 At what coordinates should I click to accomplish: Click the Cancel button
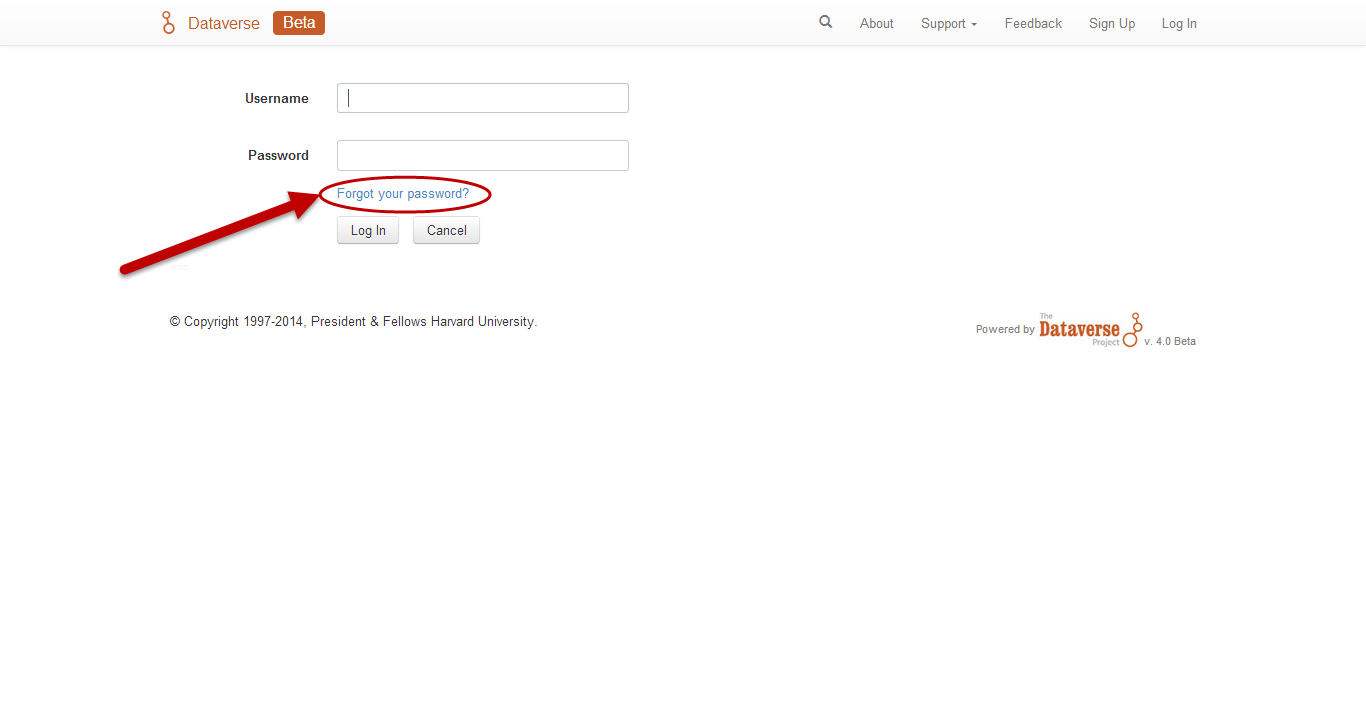[447, 230]
